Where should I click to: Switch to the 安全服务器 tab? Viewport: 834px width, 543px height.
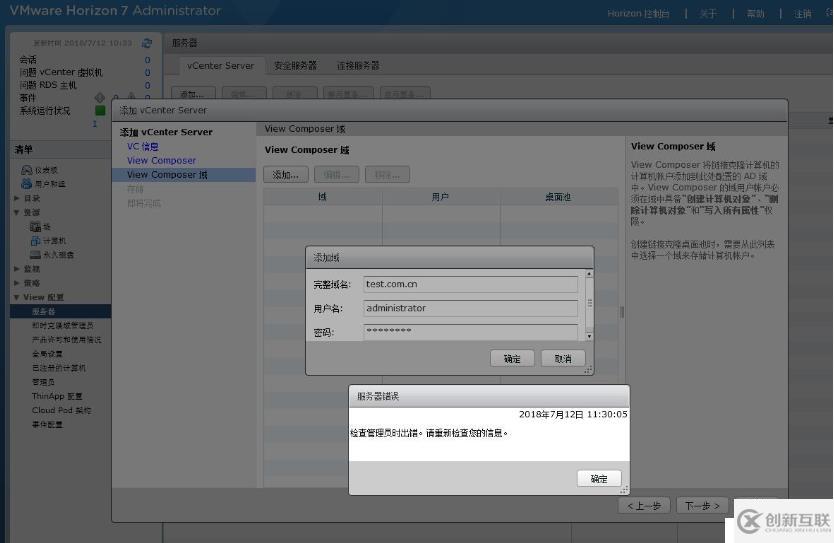(x=295, y=66)
